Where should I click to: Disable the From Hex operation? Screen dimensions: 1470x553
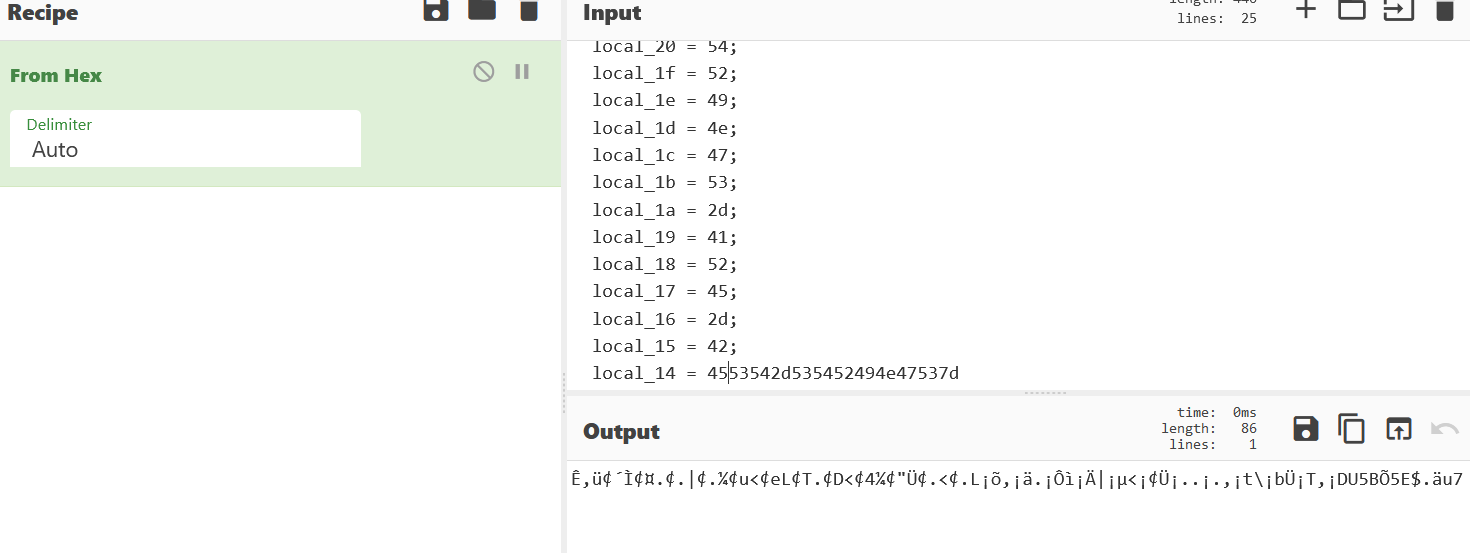[484, 71]
